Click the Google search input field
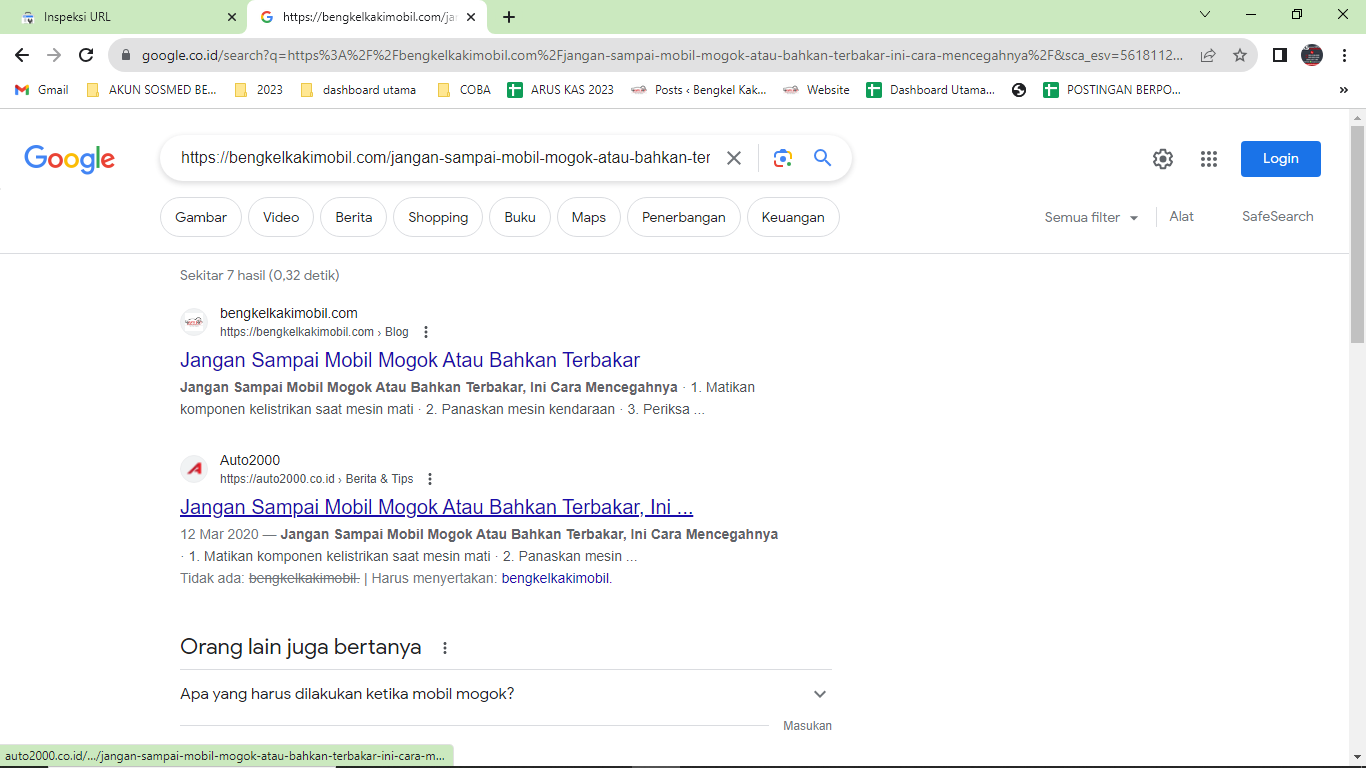The height and width of the screenshot is (768, 1366). pyautogui.click(x=445, y=158)
